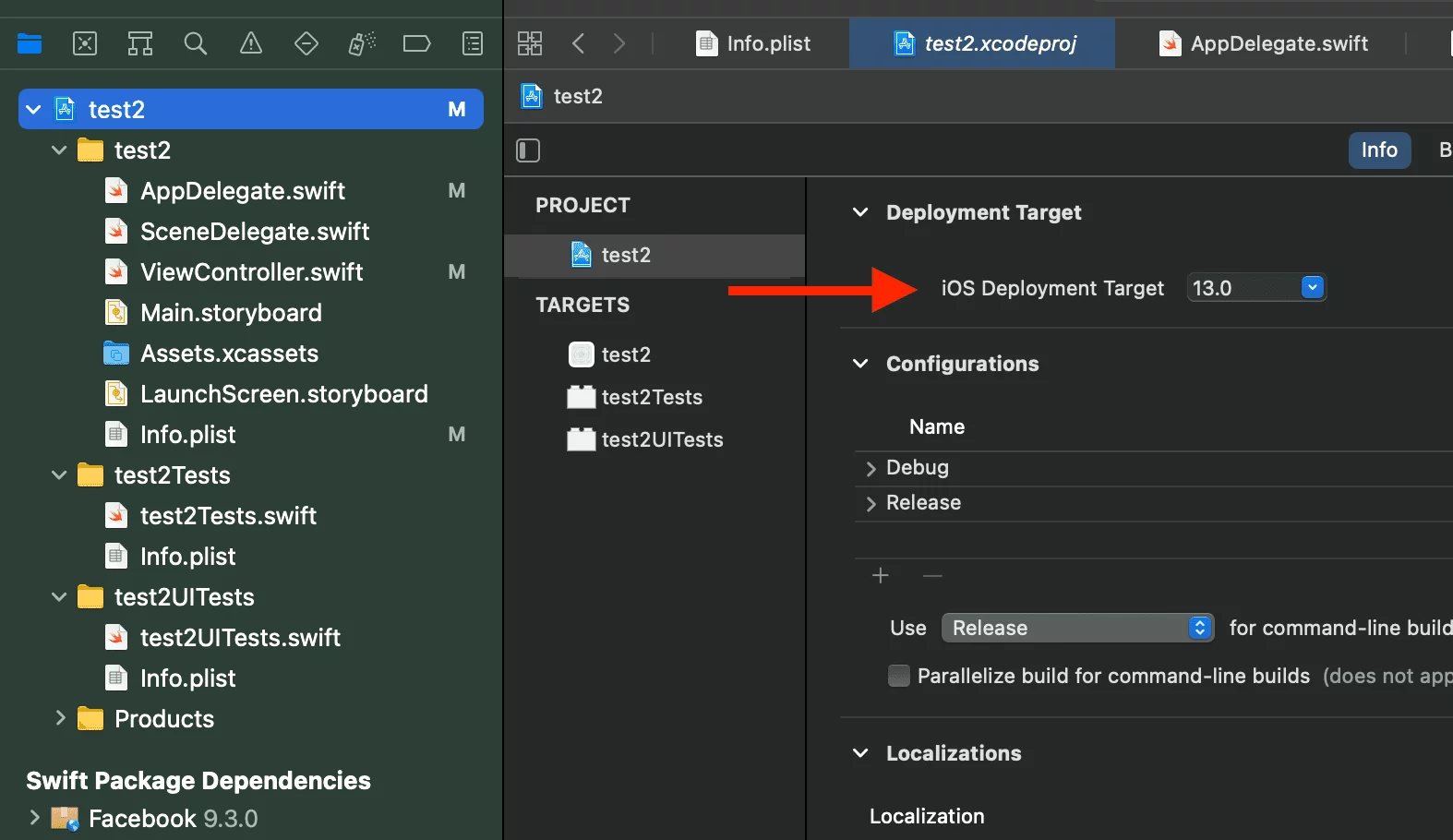Switch to the AppDelegate.swift tab
Screen dimensions: 1453x840
coord(1264,43)
